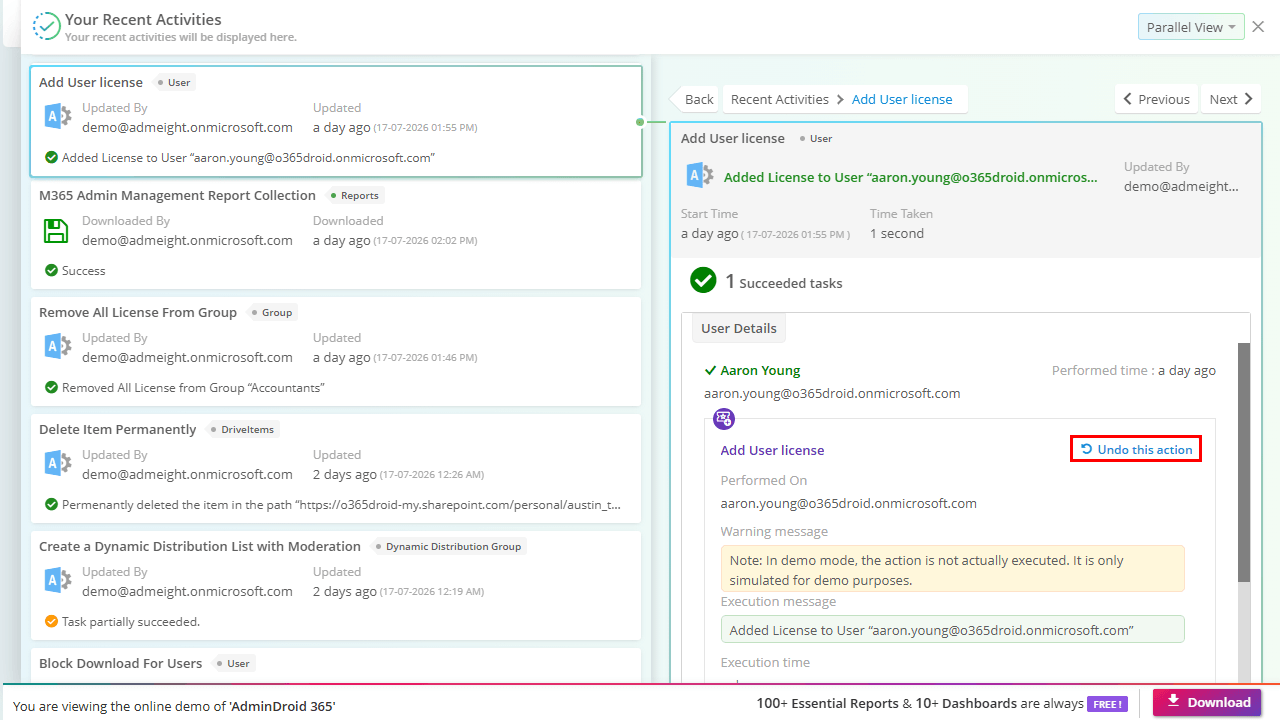The image size is (1280, 720).
Task: Click the demo mode warning note
Action: coord(953,569)
